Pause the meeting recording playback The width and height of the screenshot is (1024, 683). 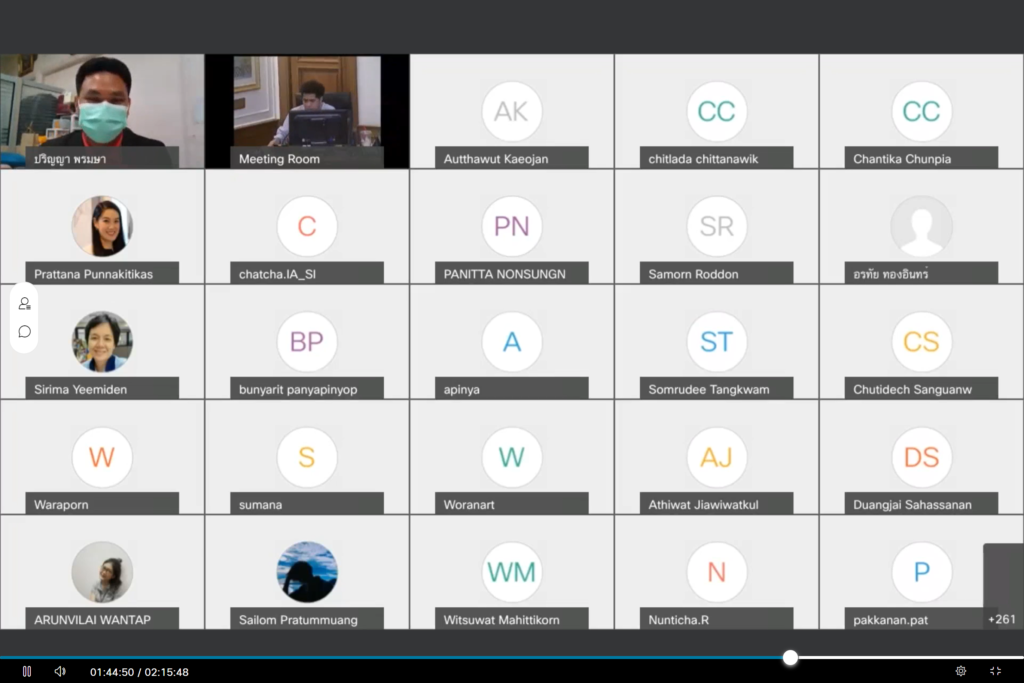point(27,671)
